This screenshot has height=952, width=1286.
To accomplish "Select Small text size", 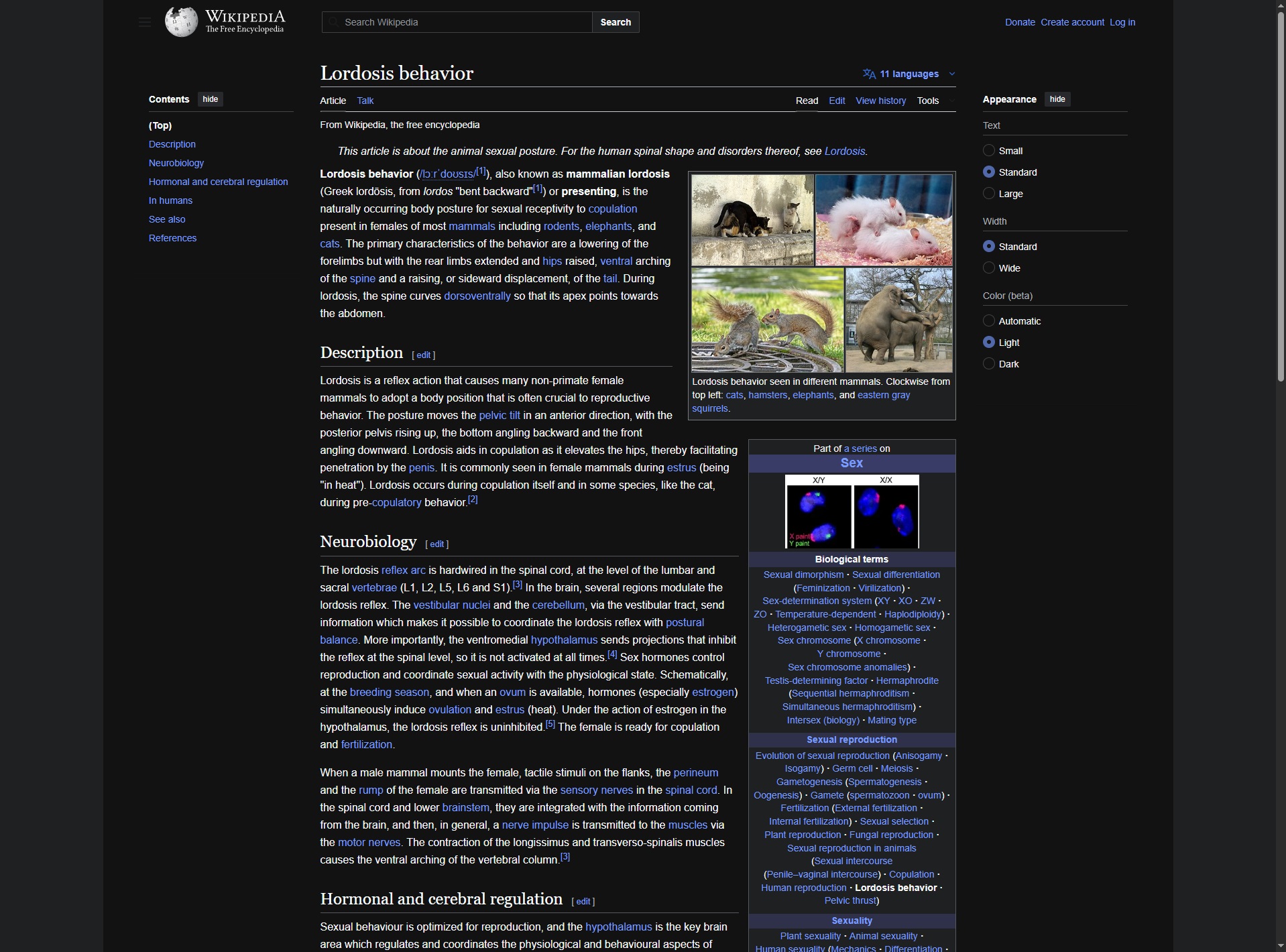I will pos(988,150).
